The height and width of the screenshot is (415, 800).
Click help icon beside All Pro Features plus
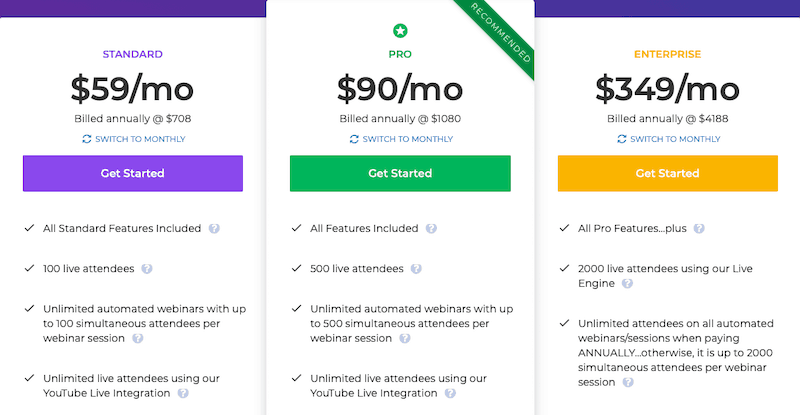click(x=700, y=228)
